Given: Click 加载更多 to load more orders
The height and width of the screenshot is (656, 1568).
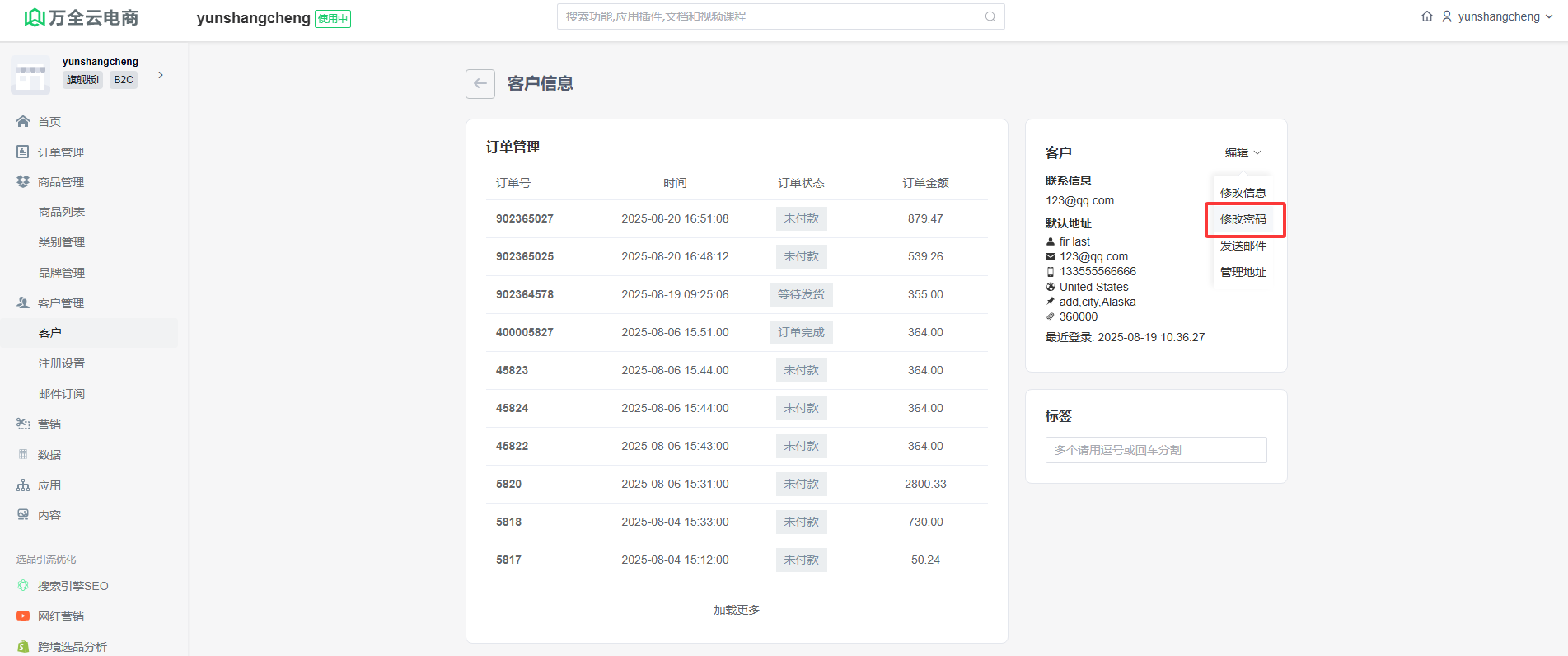Looking at the screenshot, I should [x=737, y=610].
